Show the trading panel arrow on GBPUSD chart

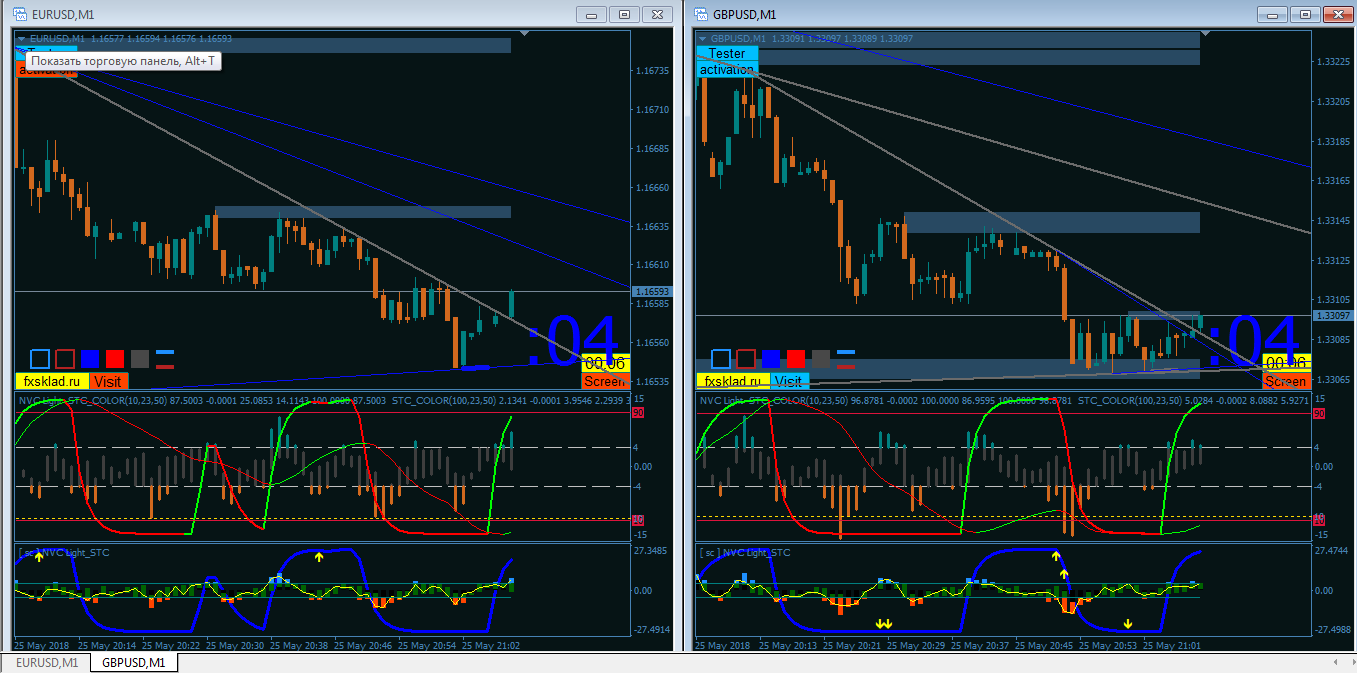click(703, 39)
